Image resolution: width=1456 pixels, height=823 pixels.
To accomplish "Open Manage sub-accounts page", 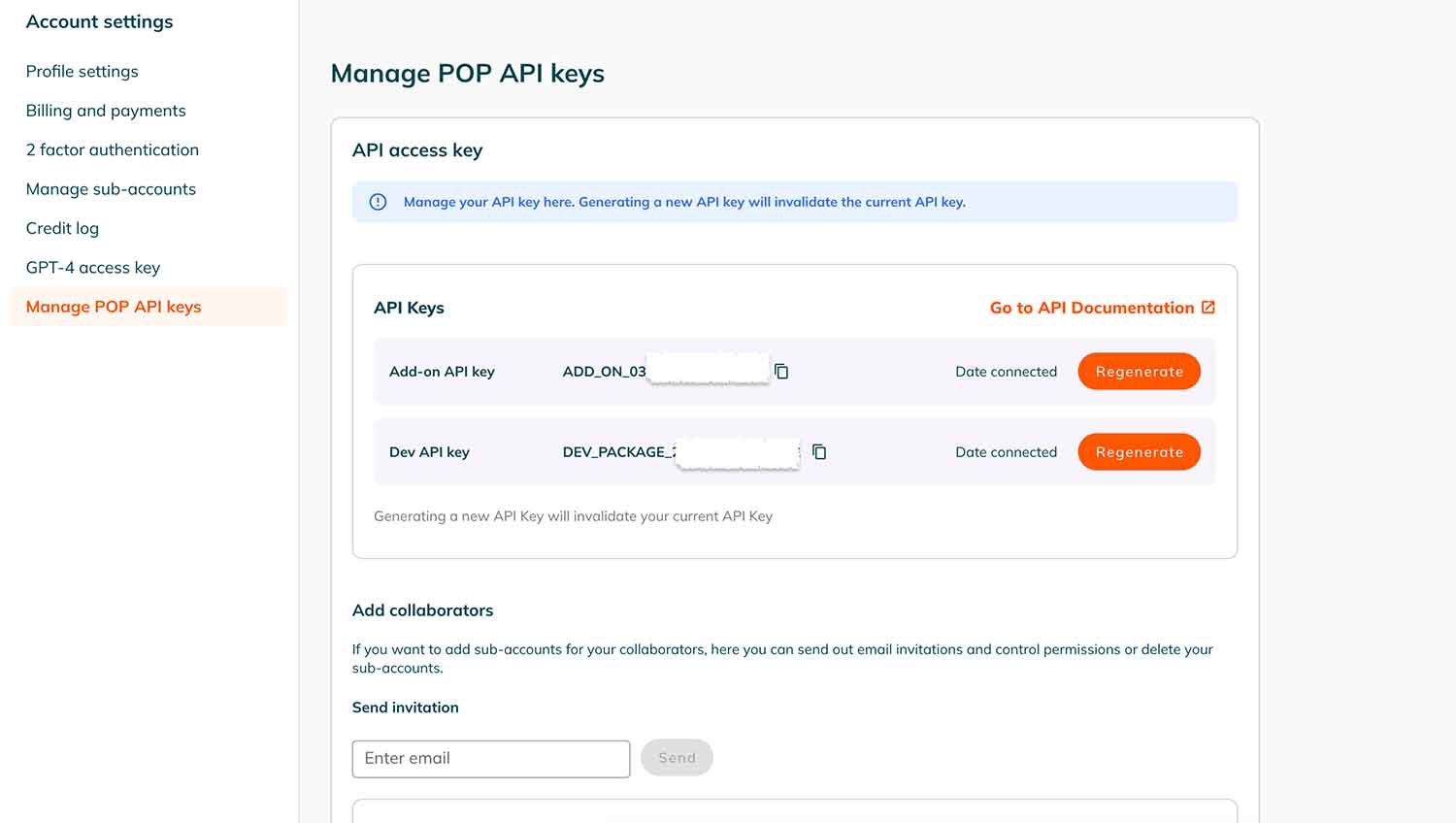I will [x=111, y=189].
